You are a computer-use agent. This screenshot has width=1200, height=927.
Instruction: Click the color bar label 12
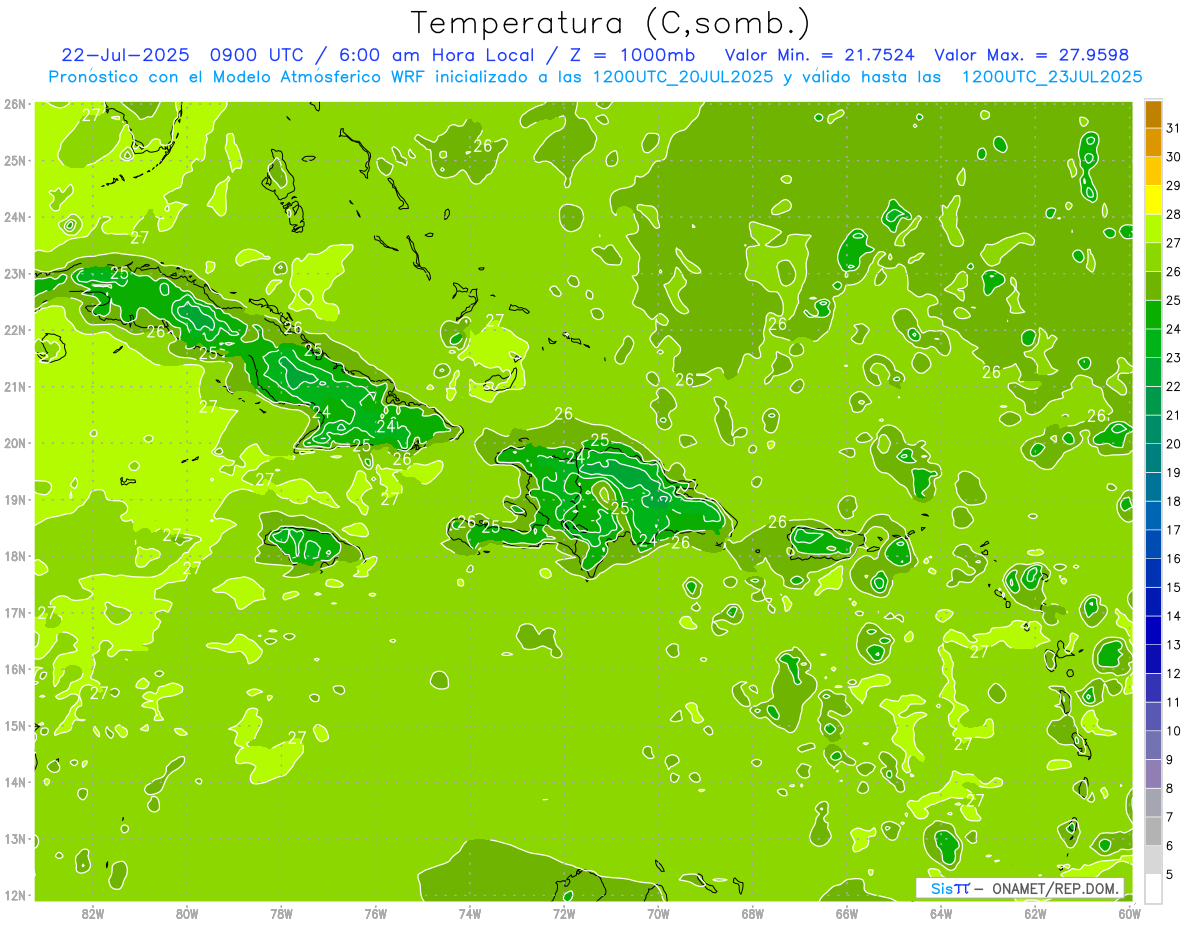click(1173, 673)
